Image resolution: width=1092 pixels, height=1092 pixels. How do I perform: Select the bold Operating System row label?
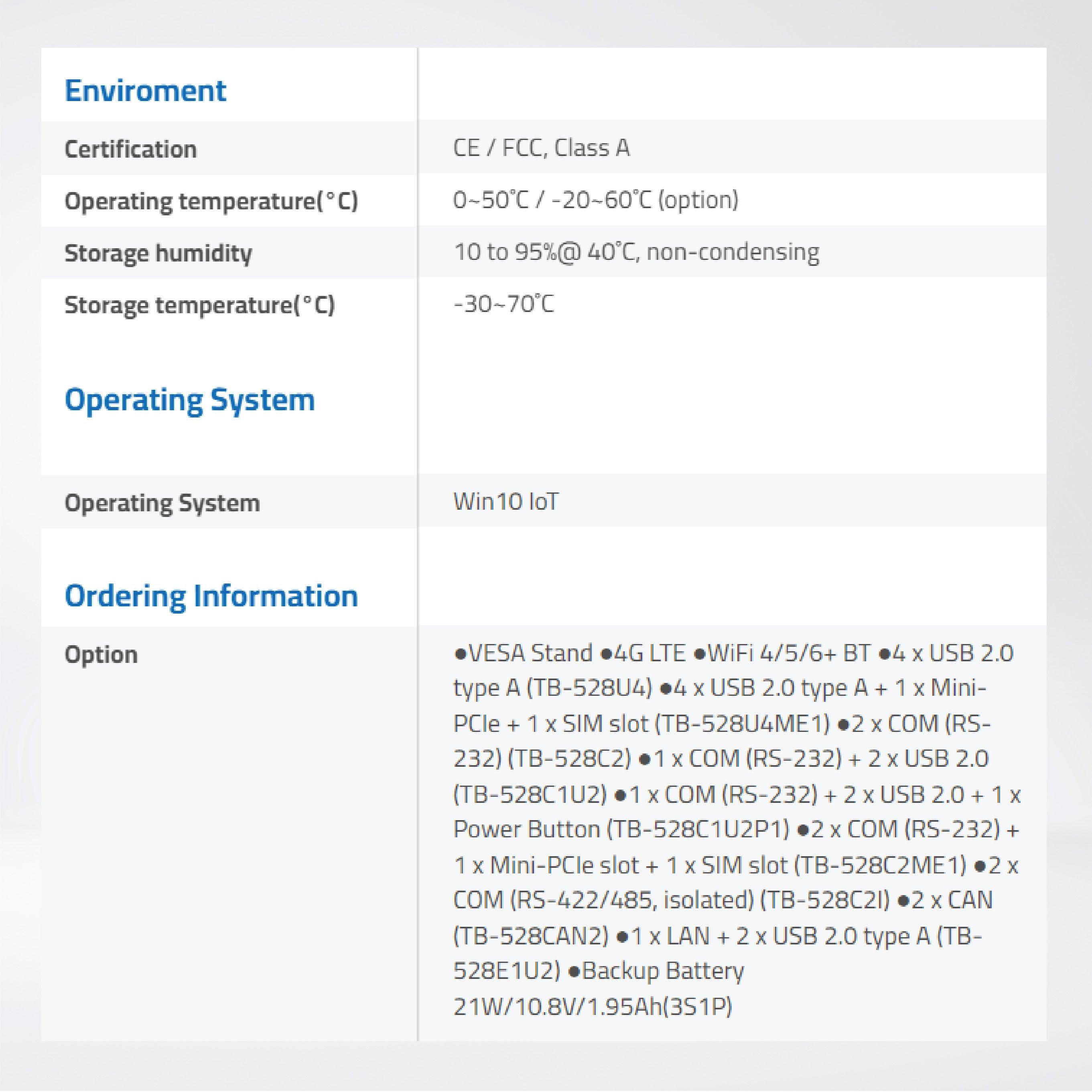coord(162,503)
